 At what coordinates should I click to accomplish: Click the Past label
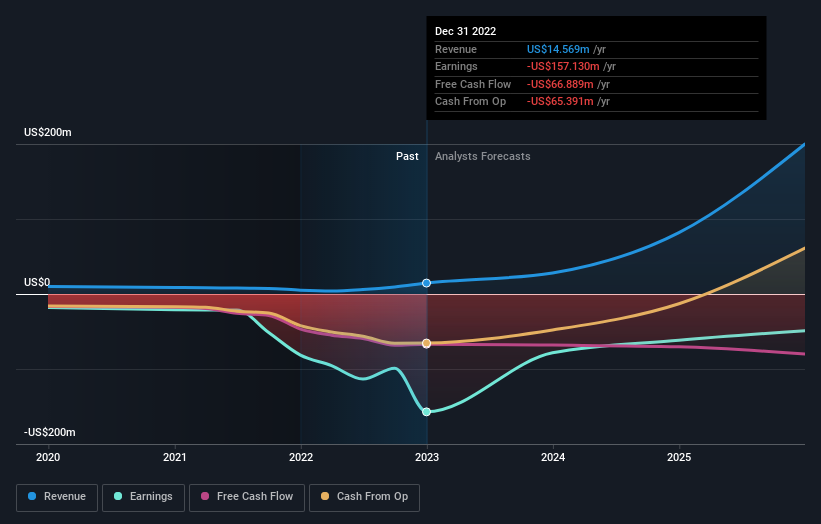pyautogui.click(x=407, y=157)
